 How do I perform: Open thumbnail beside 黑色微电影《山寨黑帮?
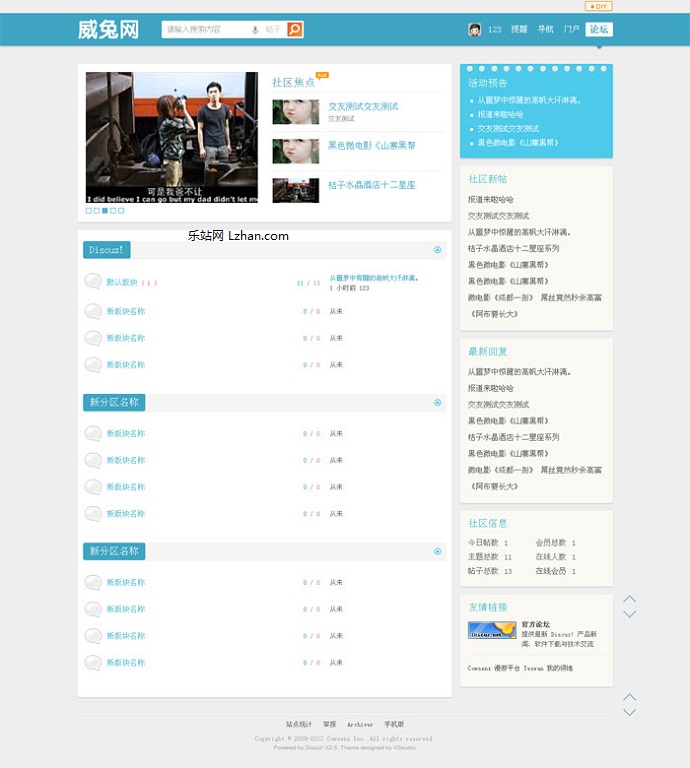pos(296,151)
